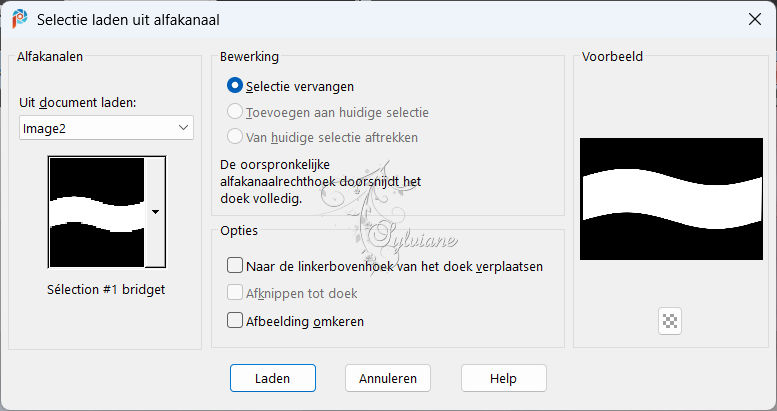Click the Image2 combo box field

tap(106, 128)
